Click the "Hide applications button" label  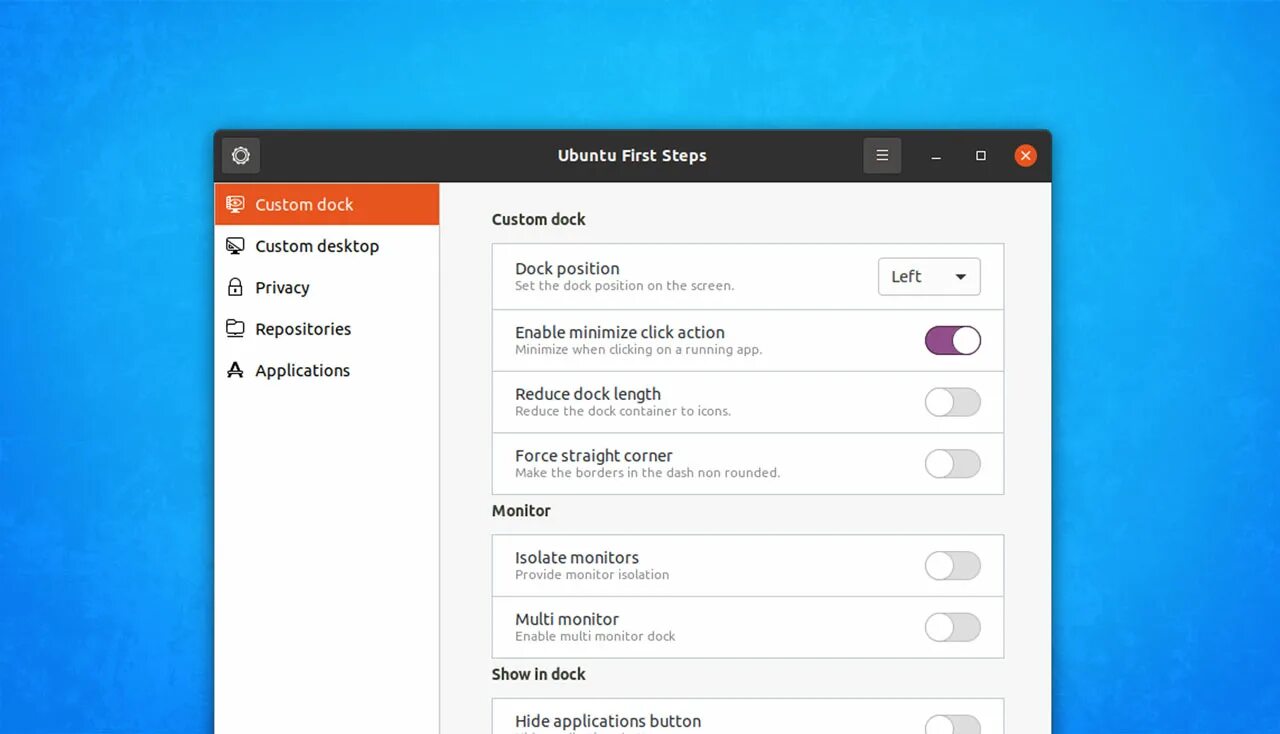[x=608, y=721]
